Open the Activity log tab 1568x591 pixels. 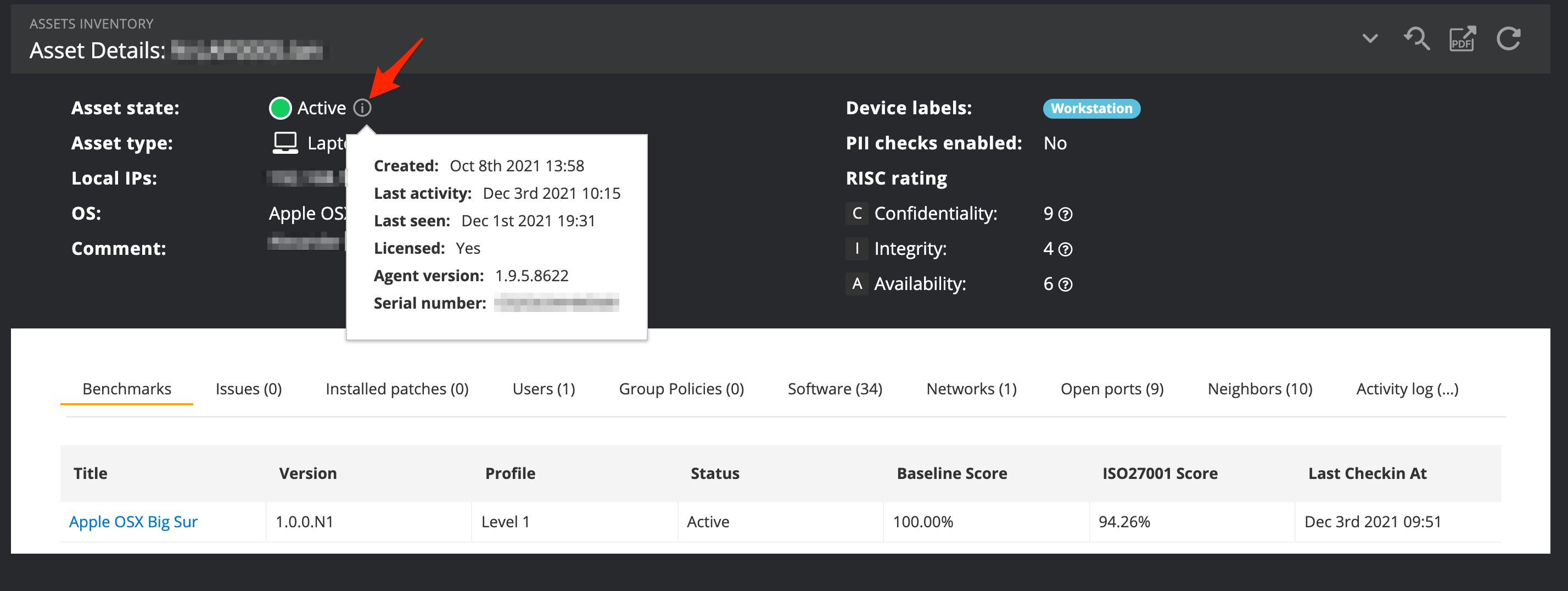tap(1407, 389)
